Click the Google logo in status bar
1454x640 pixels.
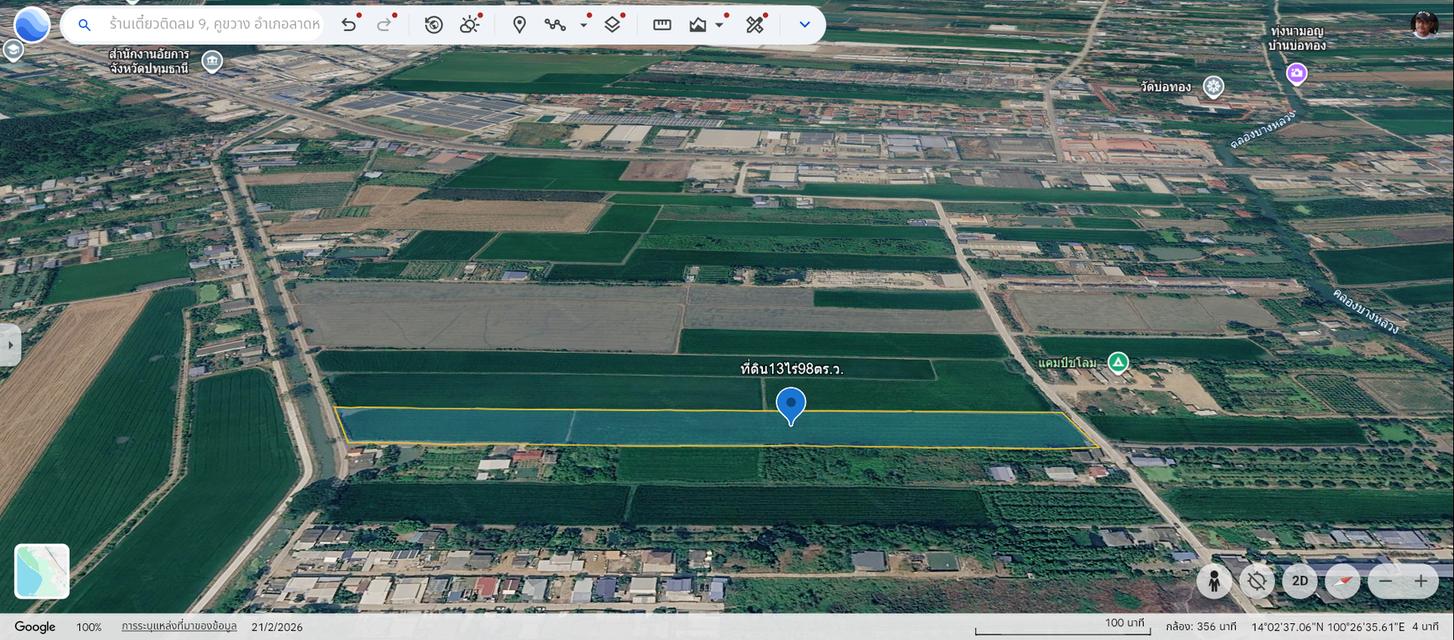coord(35,627)
